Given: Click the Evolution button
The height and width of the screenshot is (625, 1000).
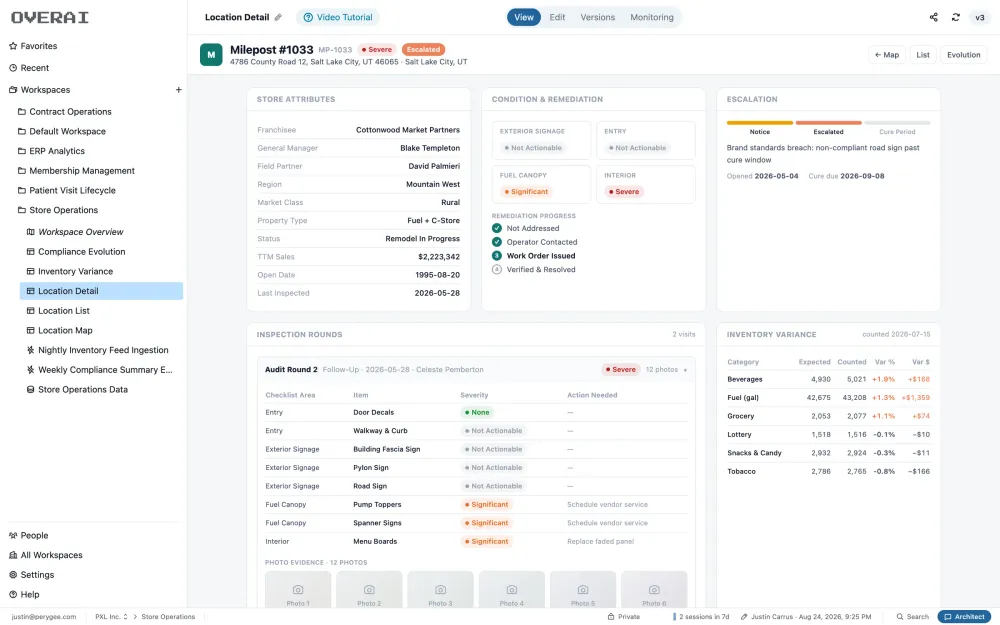Looking at the screenshot, I should 964,55.
